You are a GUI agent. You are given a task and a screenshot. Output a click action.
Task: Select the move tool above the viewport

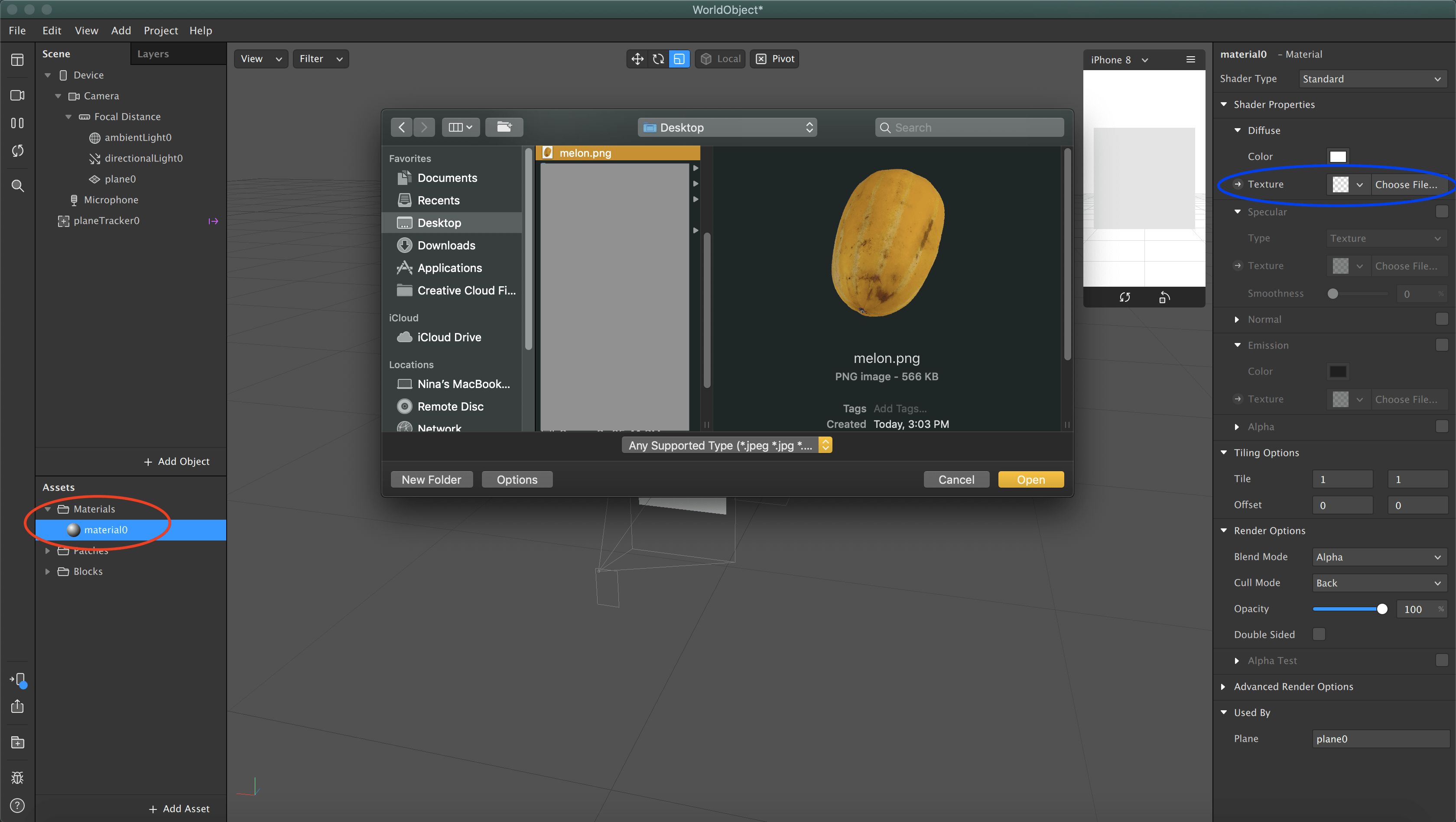click(x=637, y=58)
